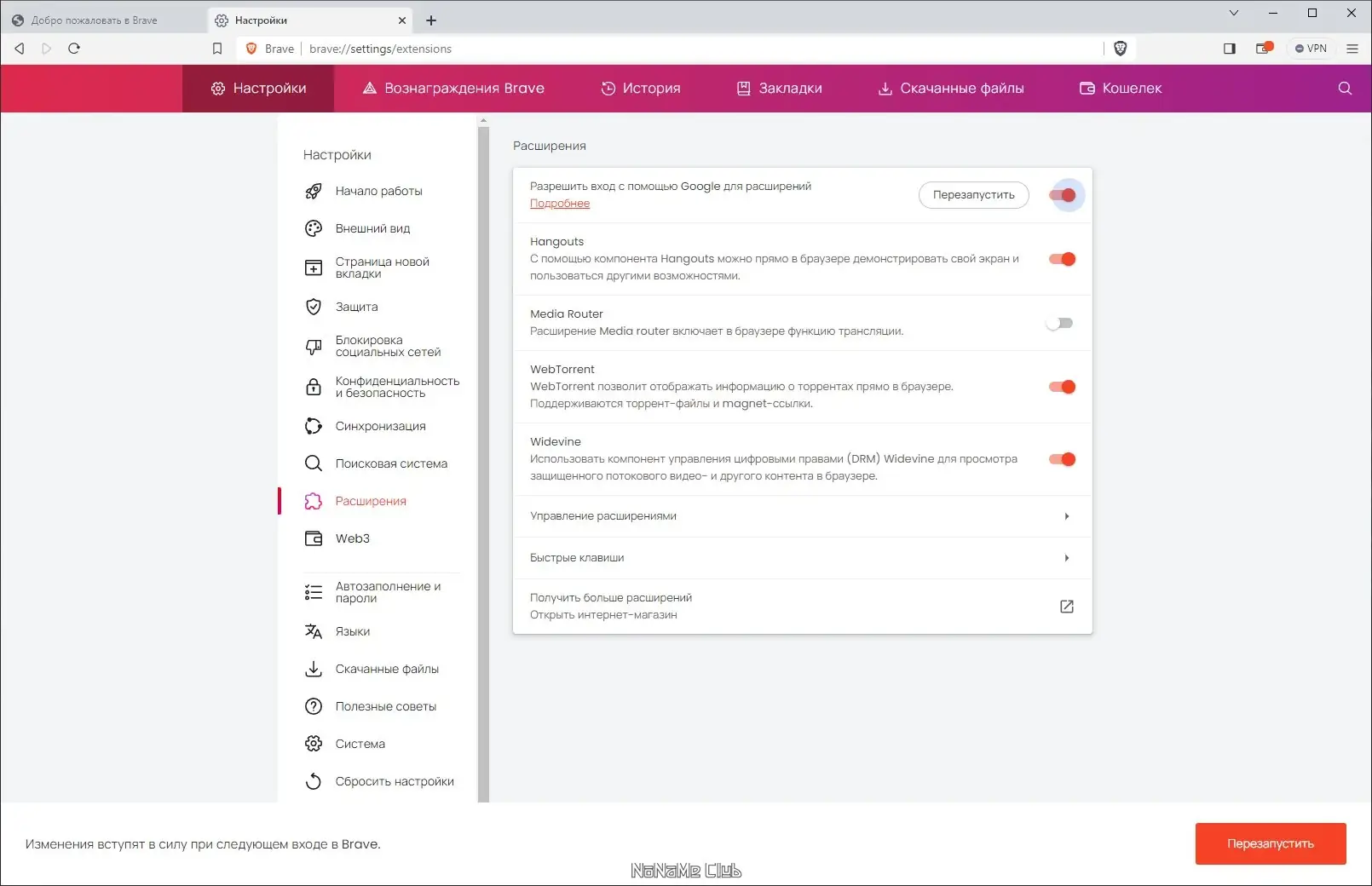
Task: Click Получить больше расширений row text
Action: (611, 598)
